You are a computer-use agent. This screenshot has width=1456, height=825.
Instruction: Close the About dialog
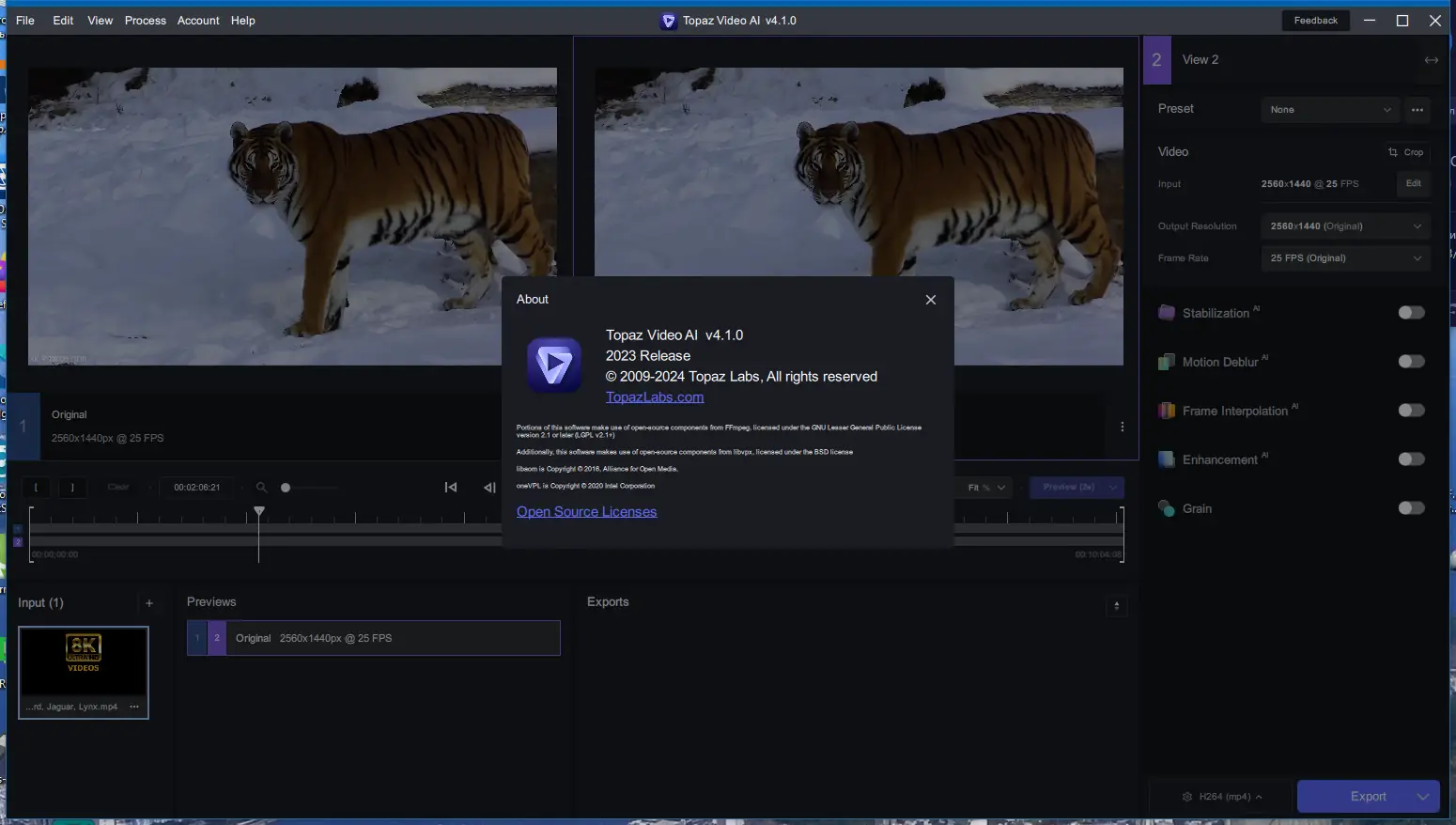931,300
